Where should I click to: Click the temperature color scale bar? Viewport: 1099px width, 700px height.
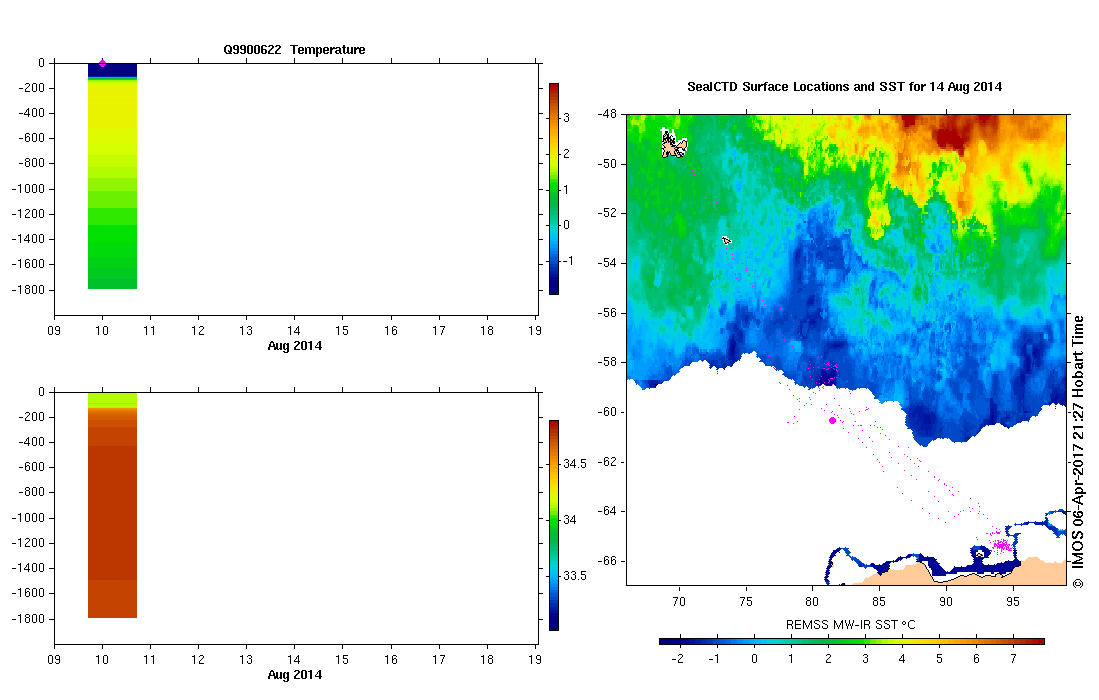[554, 188]
